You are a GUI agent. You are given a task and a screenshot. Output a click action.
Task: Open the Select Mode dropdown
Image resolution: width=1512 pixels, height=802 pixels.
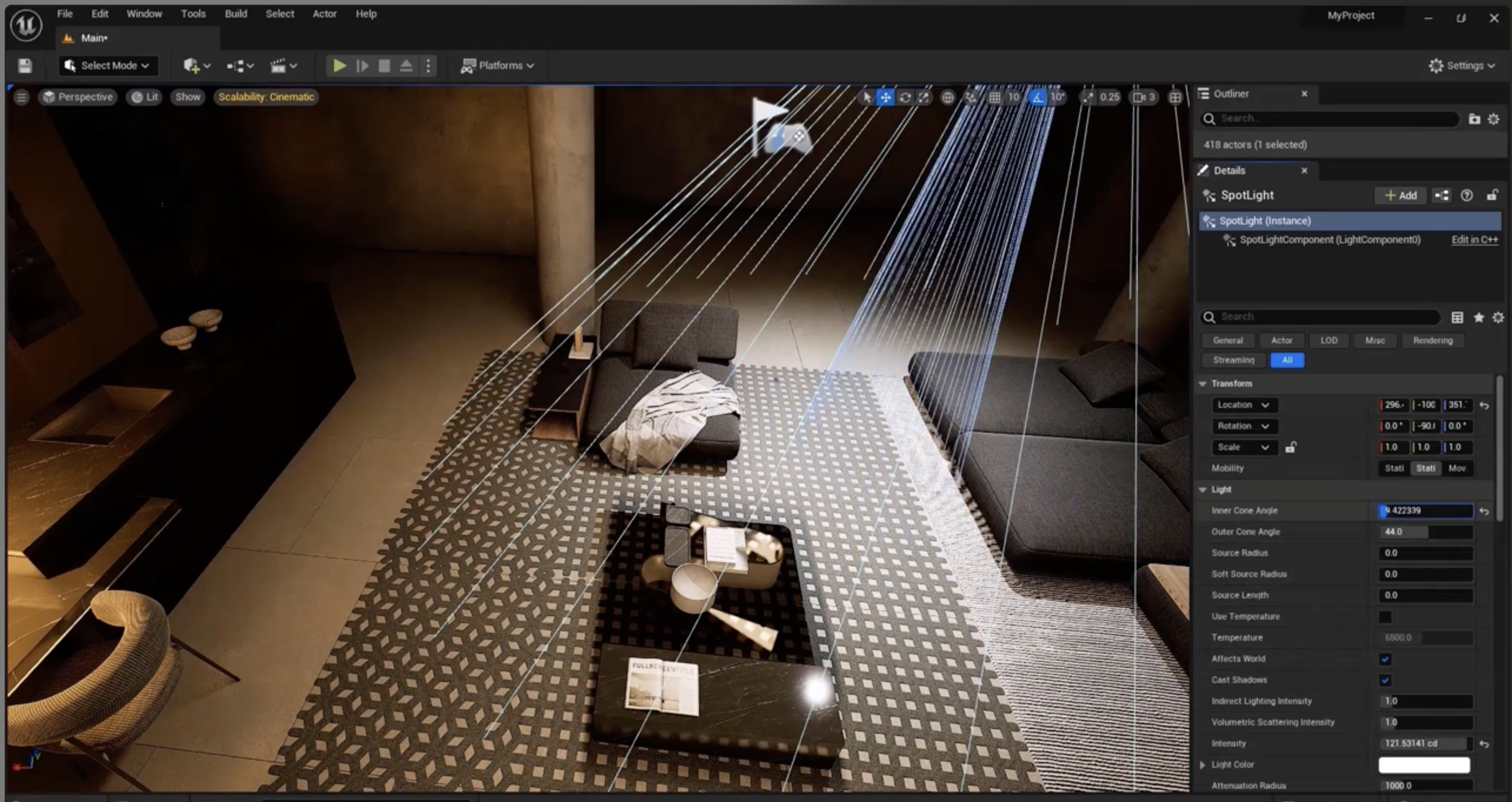tap(108, 66)
